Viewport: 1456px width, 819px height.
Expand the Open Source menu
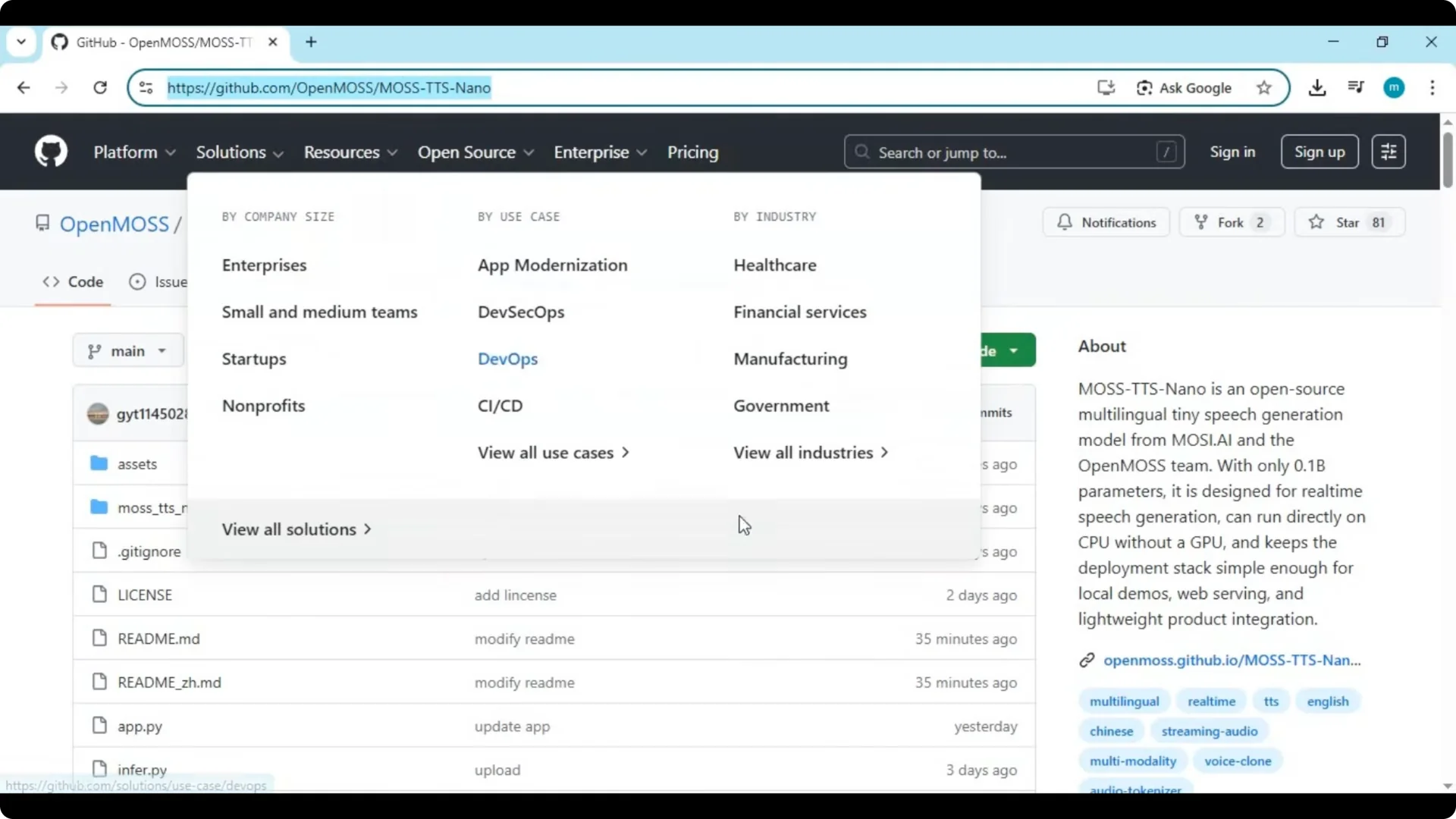pyautogui.click(x=475, y=152)
